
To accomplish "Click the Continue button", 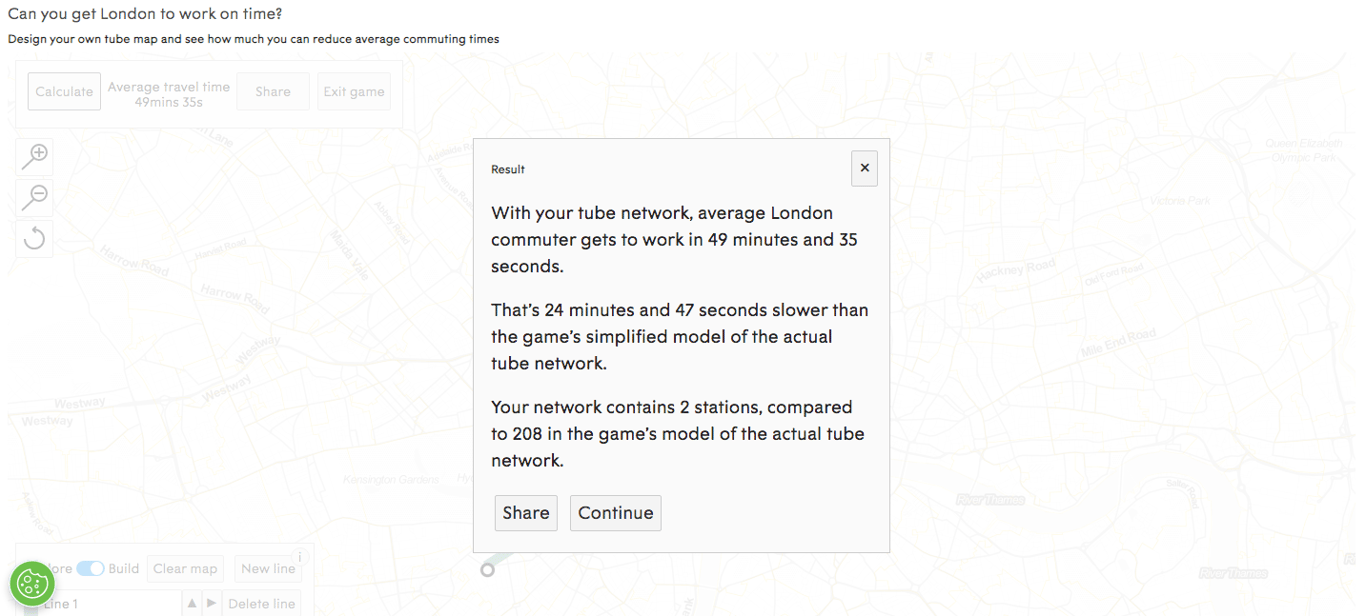I will coord(615,513).
